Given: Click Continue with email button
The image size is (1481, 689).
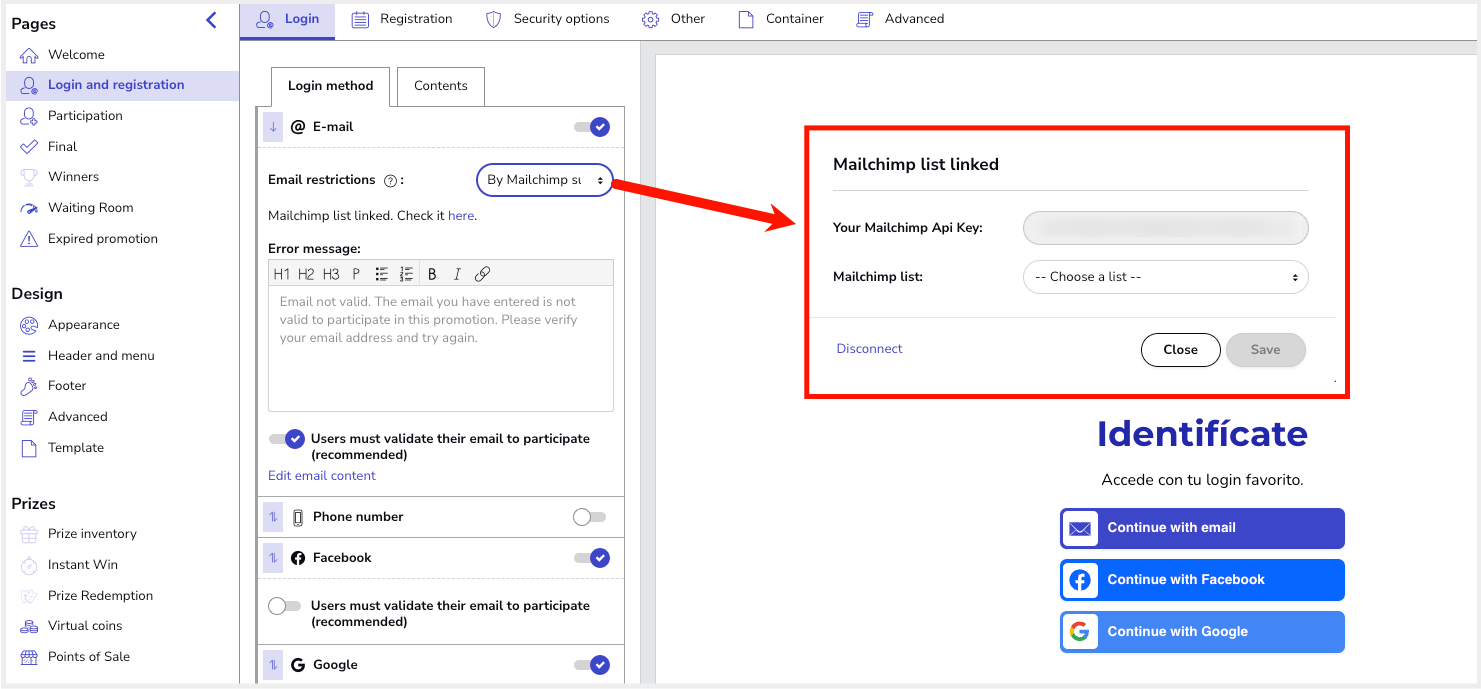Looking at the screenshot, I should pos(1202,528).
